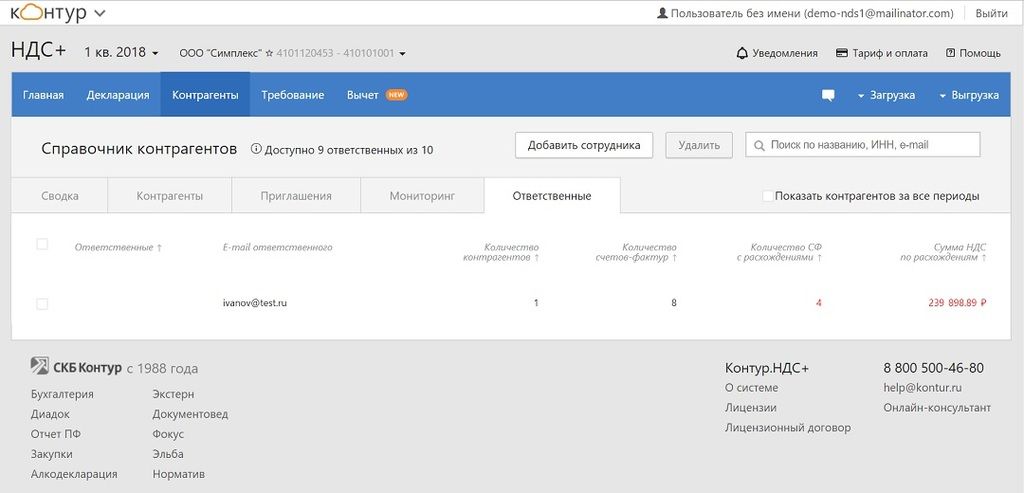1024x493 pixels.
Task: Click the star icon next to ООО Симплекс
Action: (x=269, y=54)
